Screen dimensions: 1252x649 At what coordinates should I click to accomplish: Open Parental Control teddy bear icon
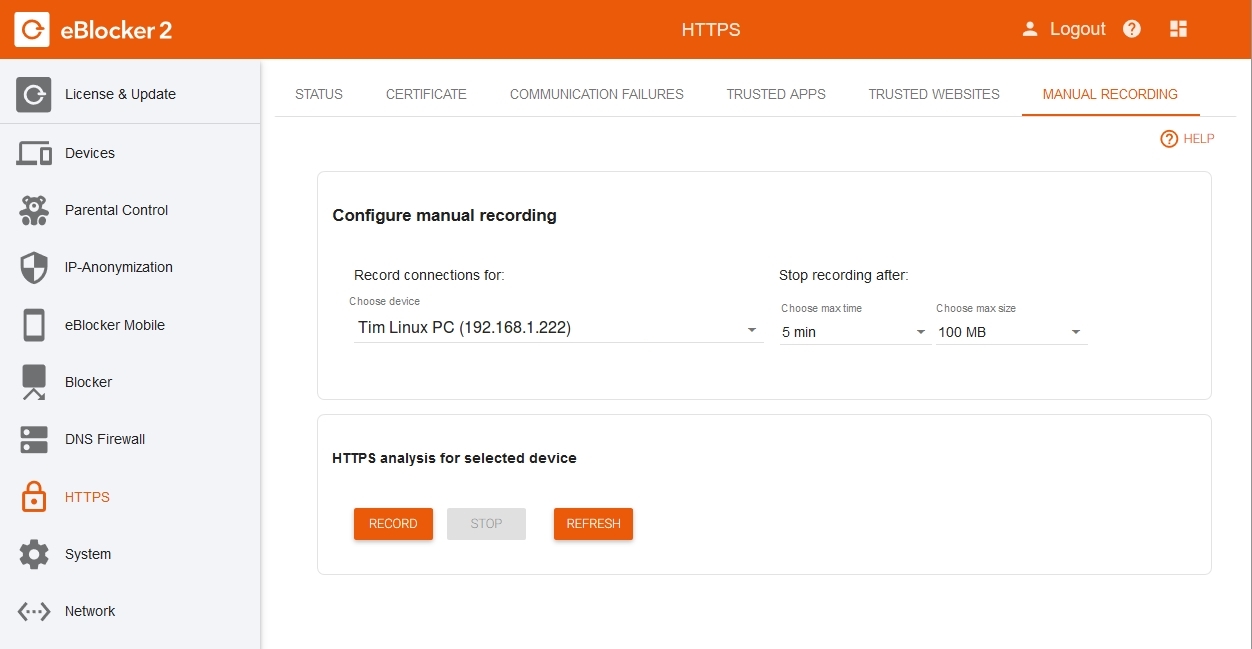[x=34, y=210]
